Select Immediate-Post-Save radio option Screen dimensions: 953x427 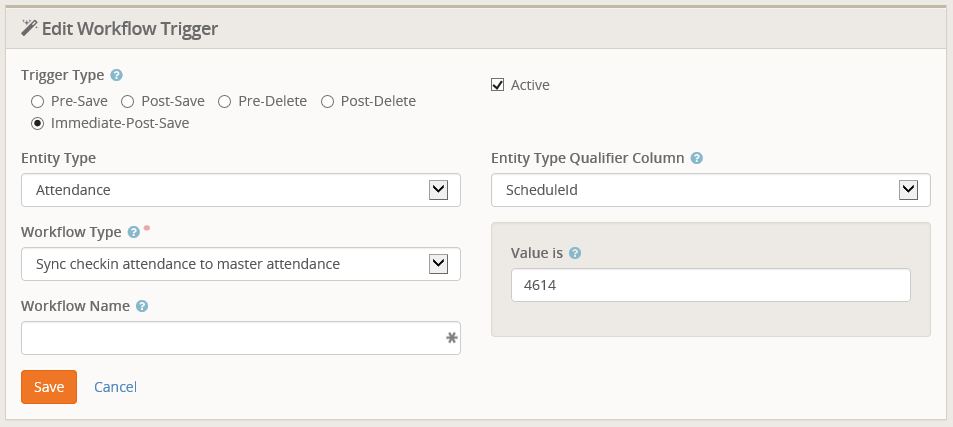click(38, 124)
